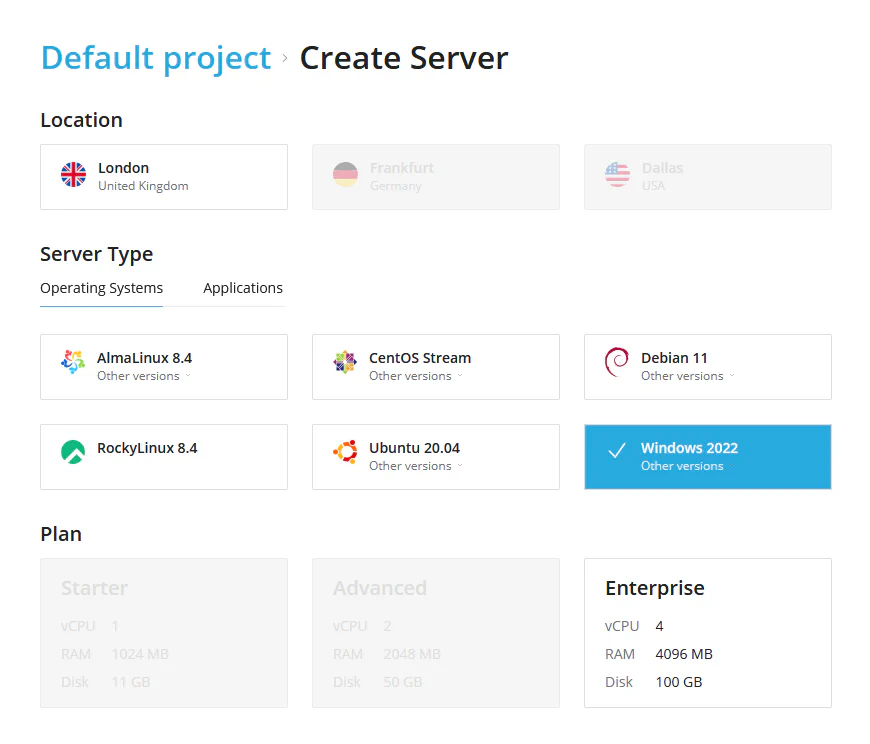Choose the Starter plan option
This screenshot has width=870, height=744.
(163, 632)
